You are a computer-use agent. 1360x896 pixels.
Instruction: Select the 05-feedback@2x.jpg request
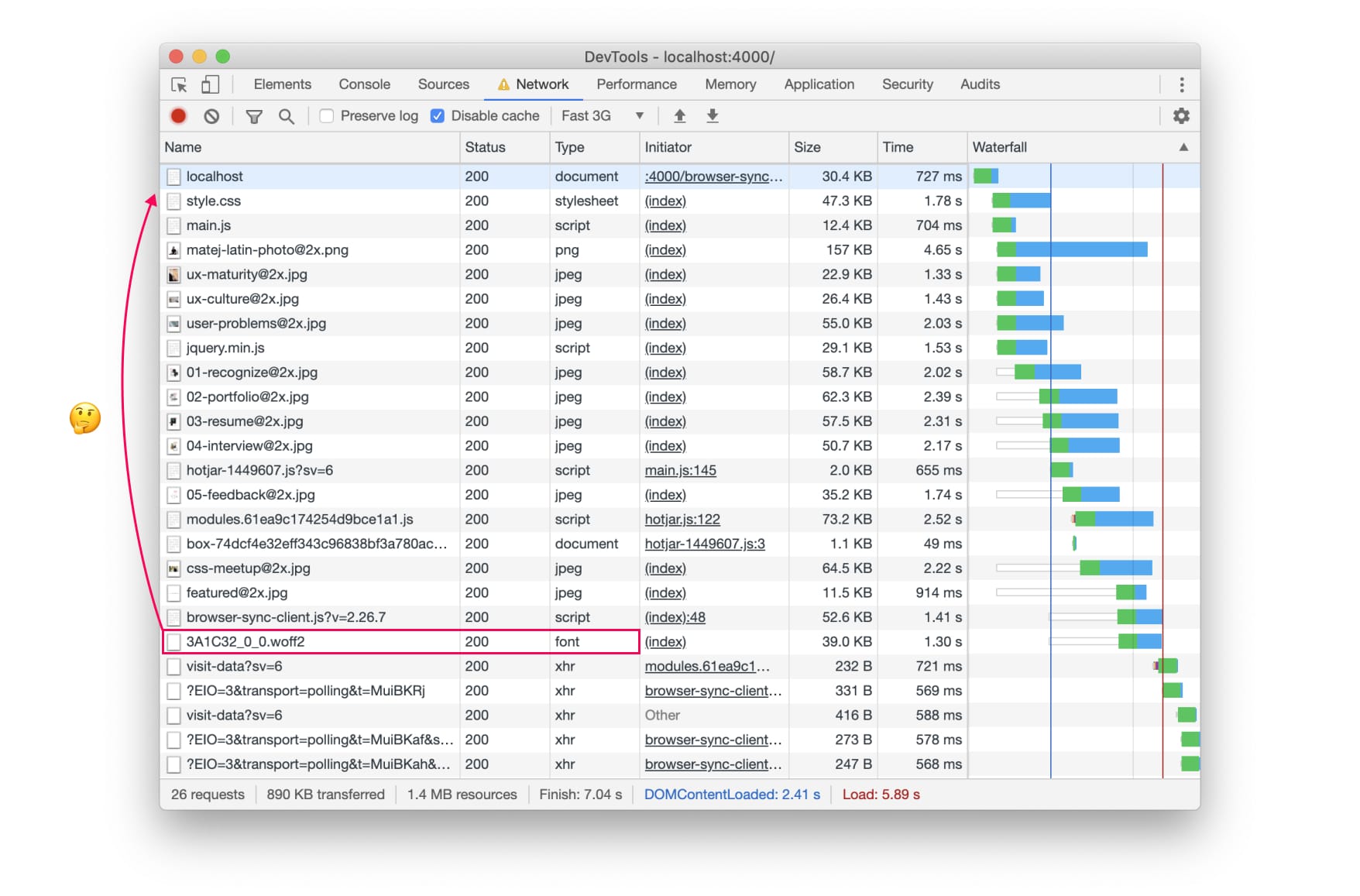[679, 495]
